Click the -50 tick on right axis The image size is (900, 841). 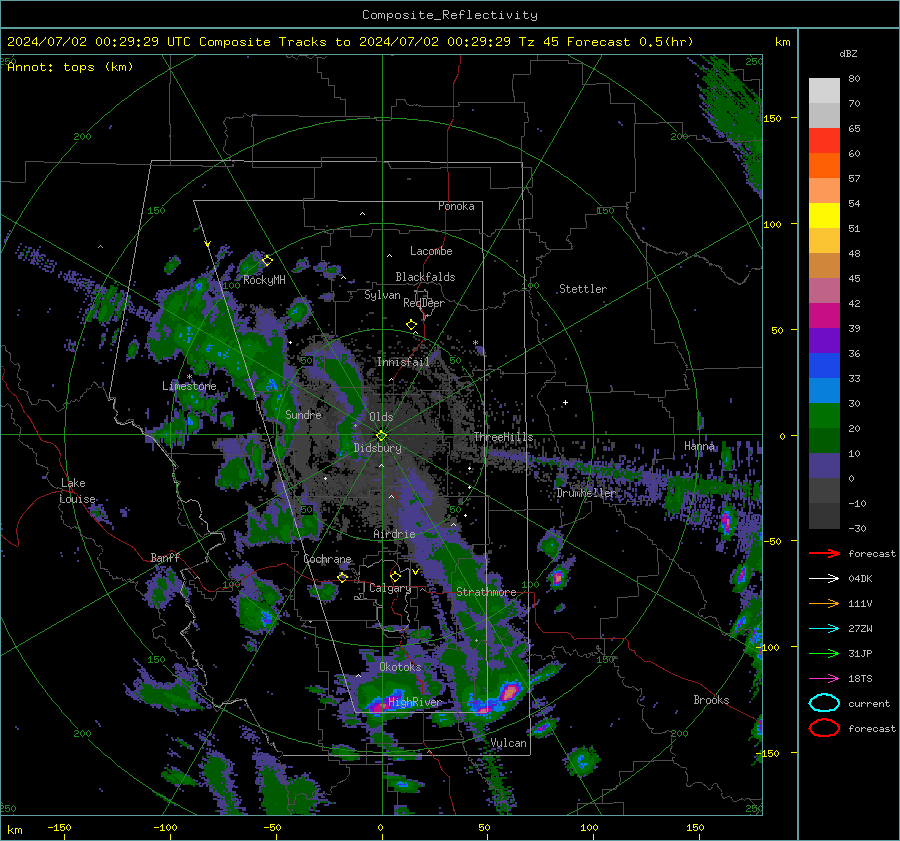774,541
